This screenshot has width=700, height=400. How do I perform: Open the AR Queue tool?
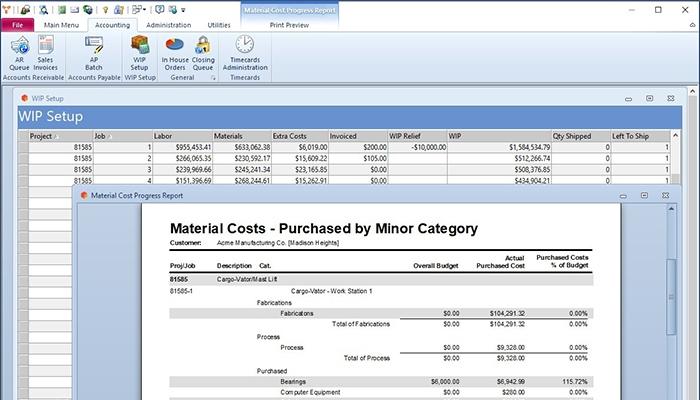(x=19, y=54)
